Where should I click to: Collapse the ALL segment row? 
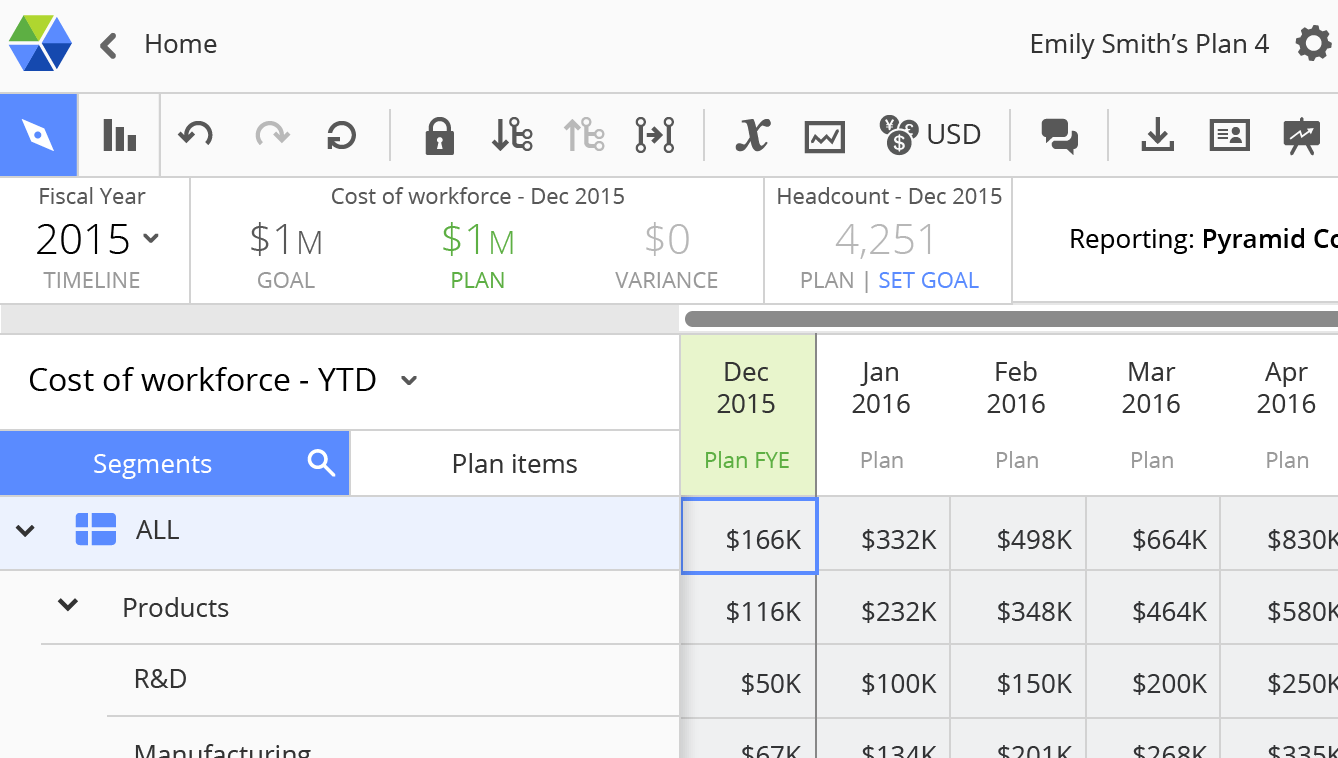(26, 530)
